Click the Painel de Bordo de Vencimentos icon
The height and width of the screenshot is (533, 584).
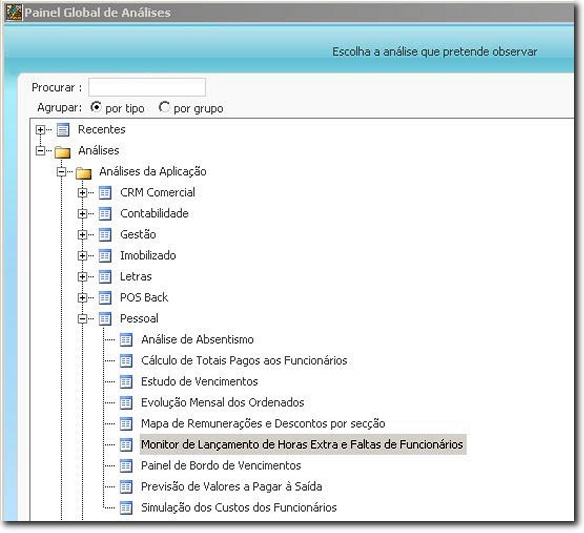tap(126, 466)
